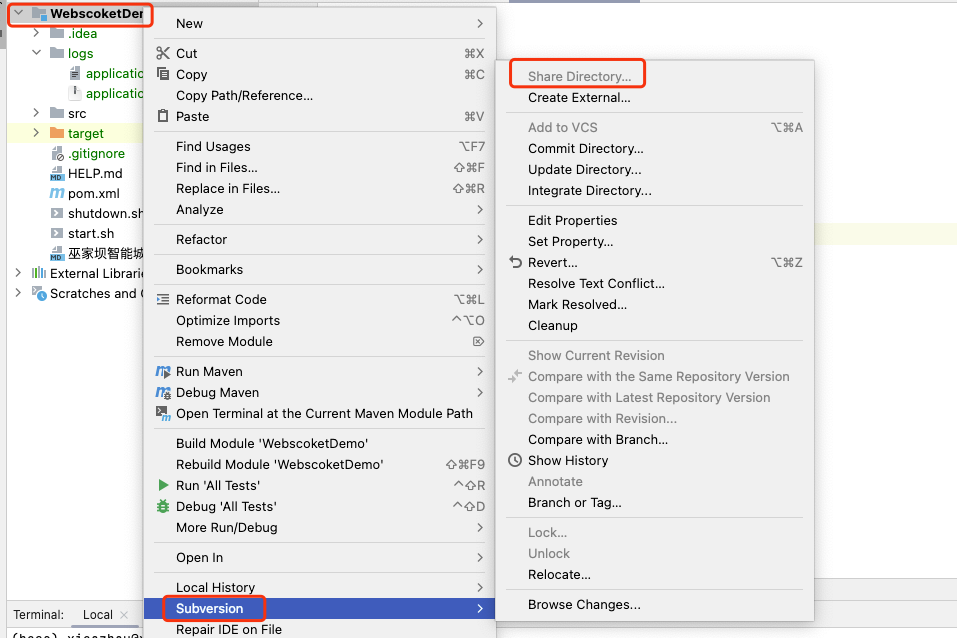Expand the .idea folder
The height and width of the screenshot is (638, 957).
point(36,33)
